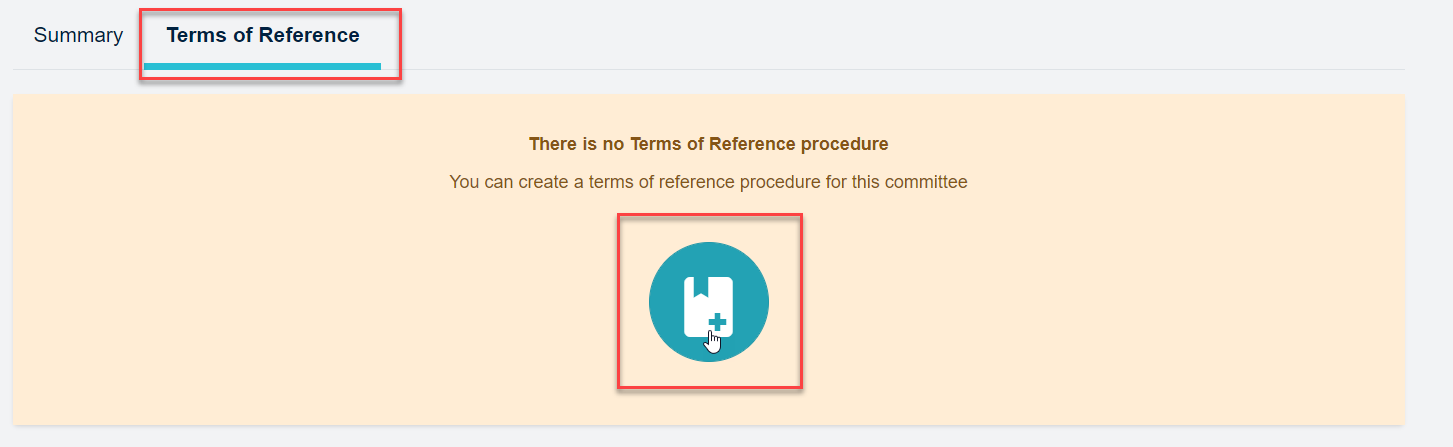Screen dimensions: 1453x447
Task: Click the word "Summary" in the tab bar
Action: tap(78, 36)
